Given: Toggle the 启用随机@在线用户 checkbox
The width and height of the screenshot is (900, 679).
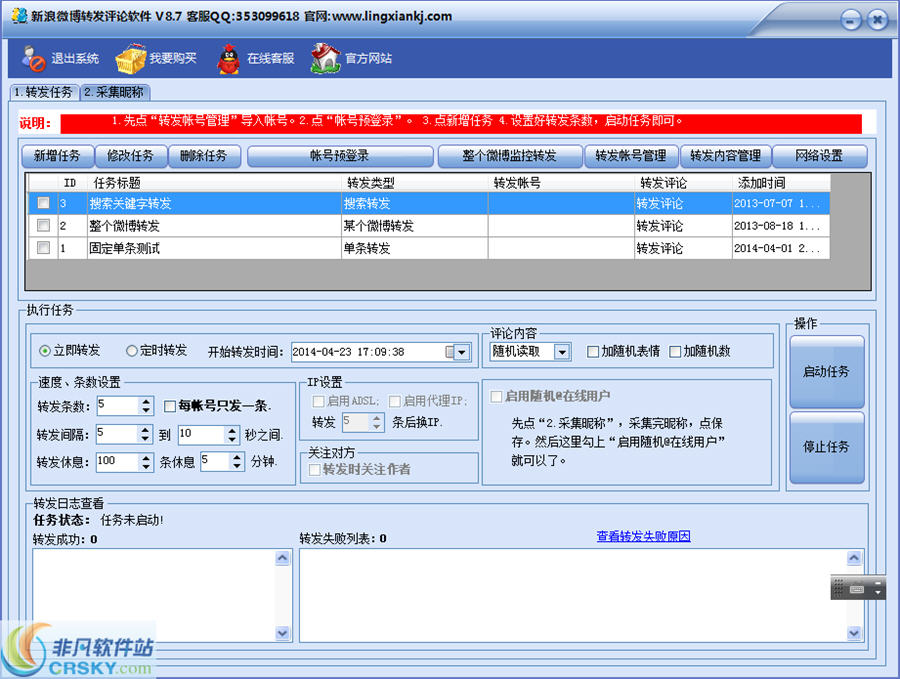Looking at the screenshot, I should point(496,396).
